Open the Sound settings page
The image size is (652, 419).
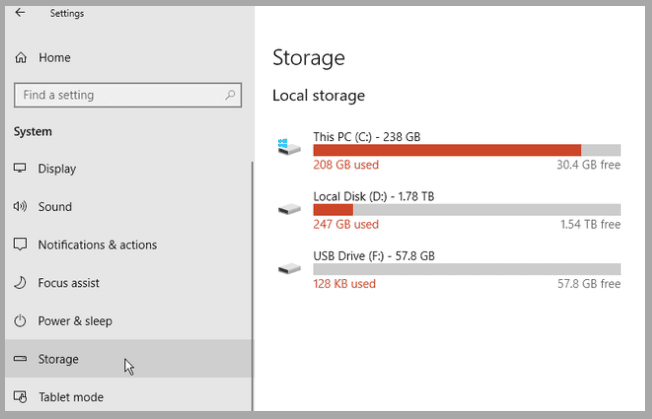(55, 207)
